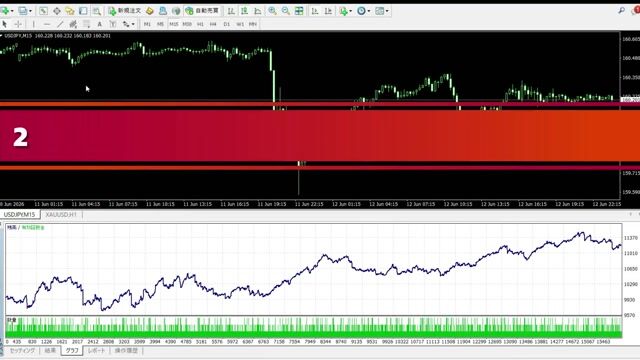This screenshot has width=640, height=360.
Task: Open the セッティング tester tab
Action: (22, 351)
